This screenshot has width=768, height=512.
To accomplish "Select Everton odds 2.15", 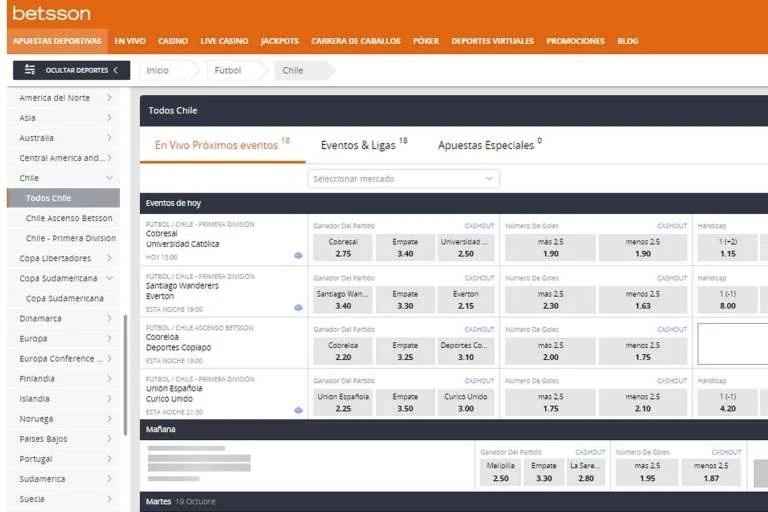I will [466, 300].
